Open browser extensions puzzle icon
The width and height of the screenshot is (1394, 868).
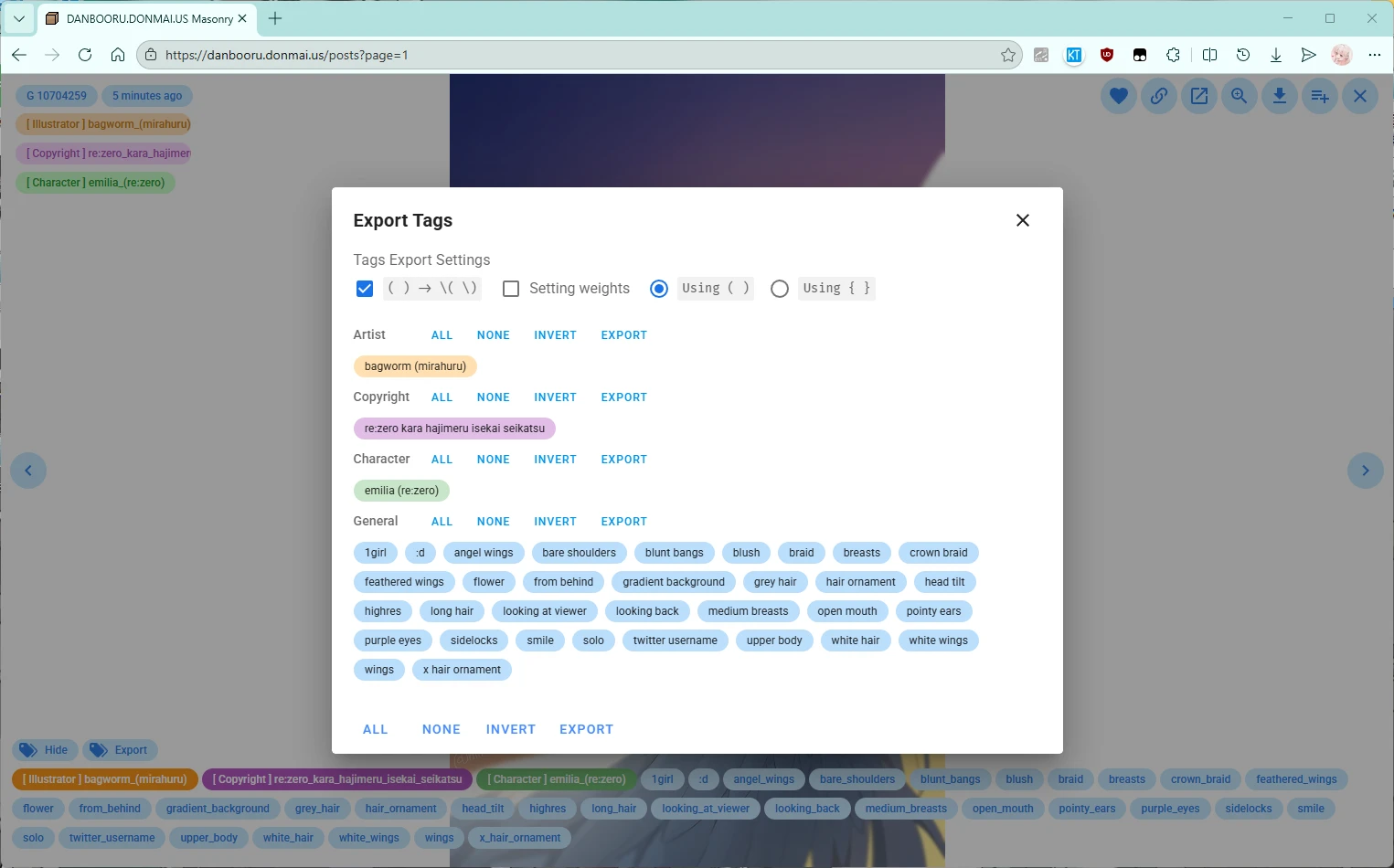1173,55
